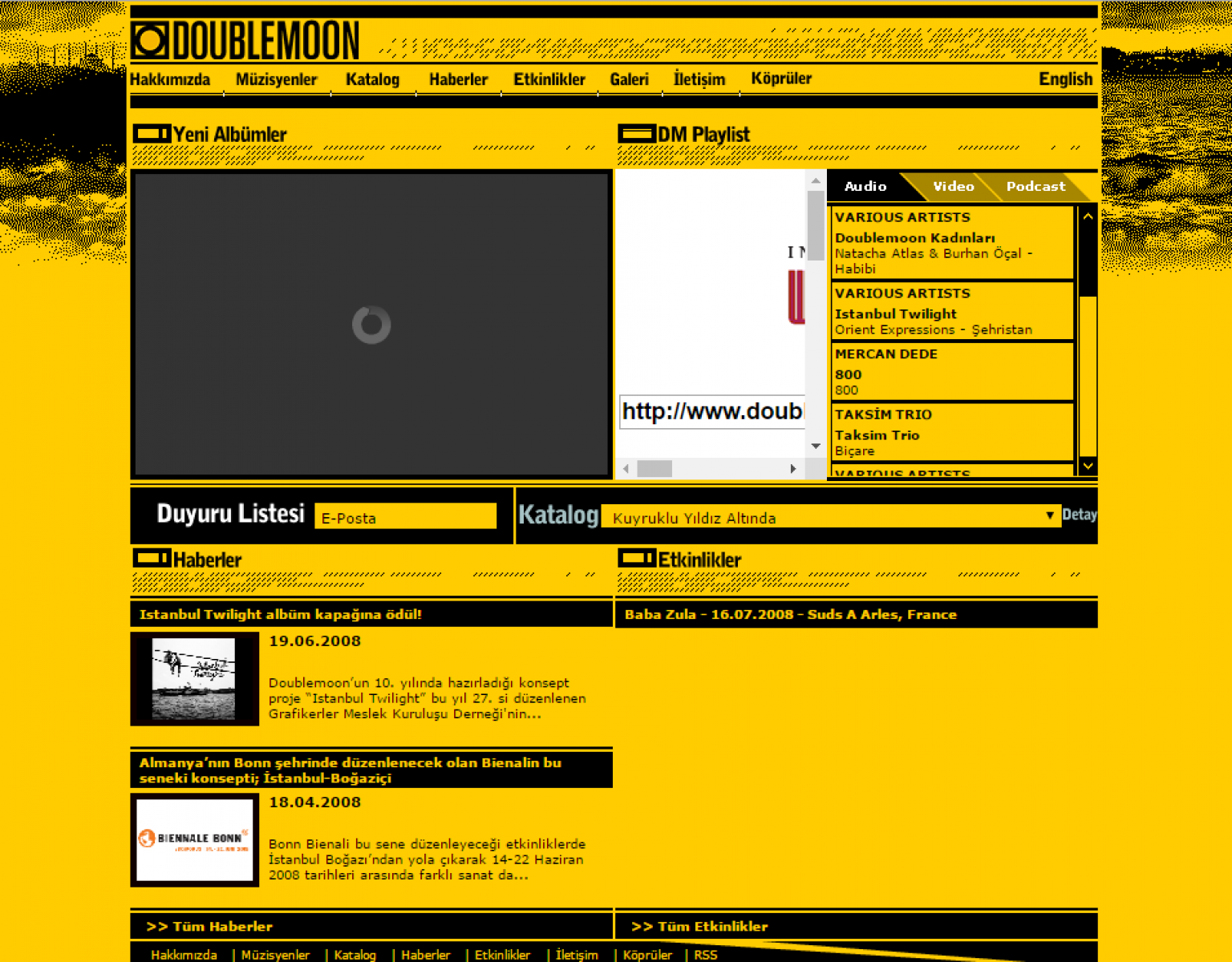This screenshot has height=962, width=1232.
Task: Click the iframe scroll down arrow
Action: point(816,446)
